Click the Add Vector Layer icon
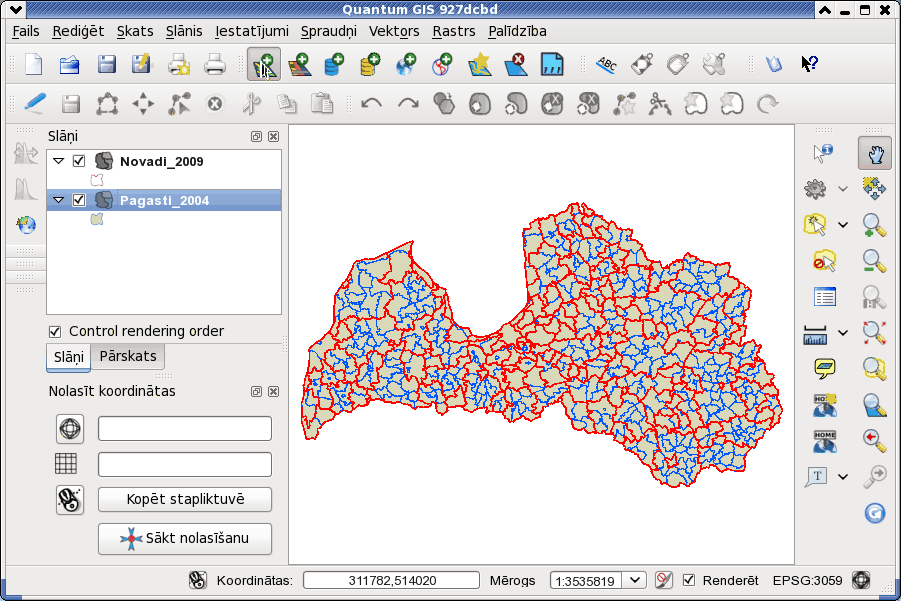Image resolution: width=901 pixels, height=601 pixels. 264,64
